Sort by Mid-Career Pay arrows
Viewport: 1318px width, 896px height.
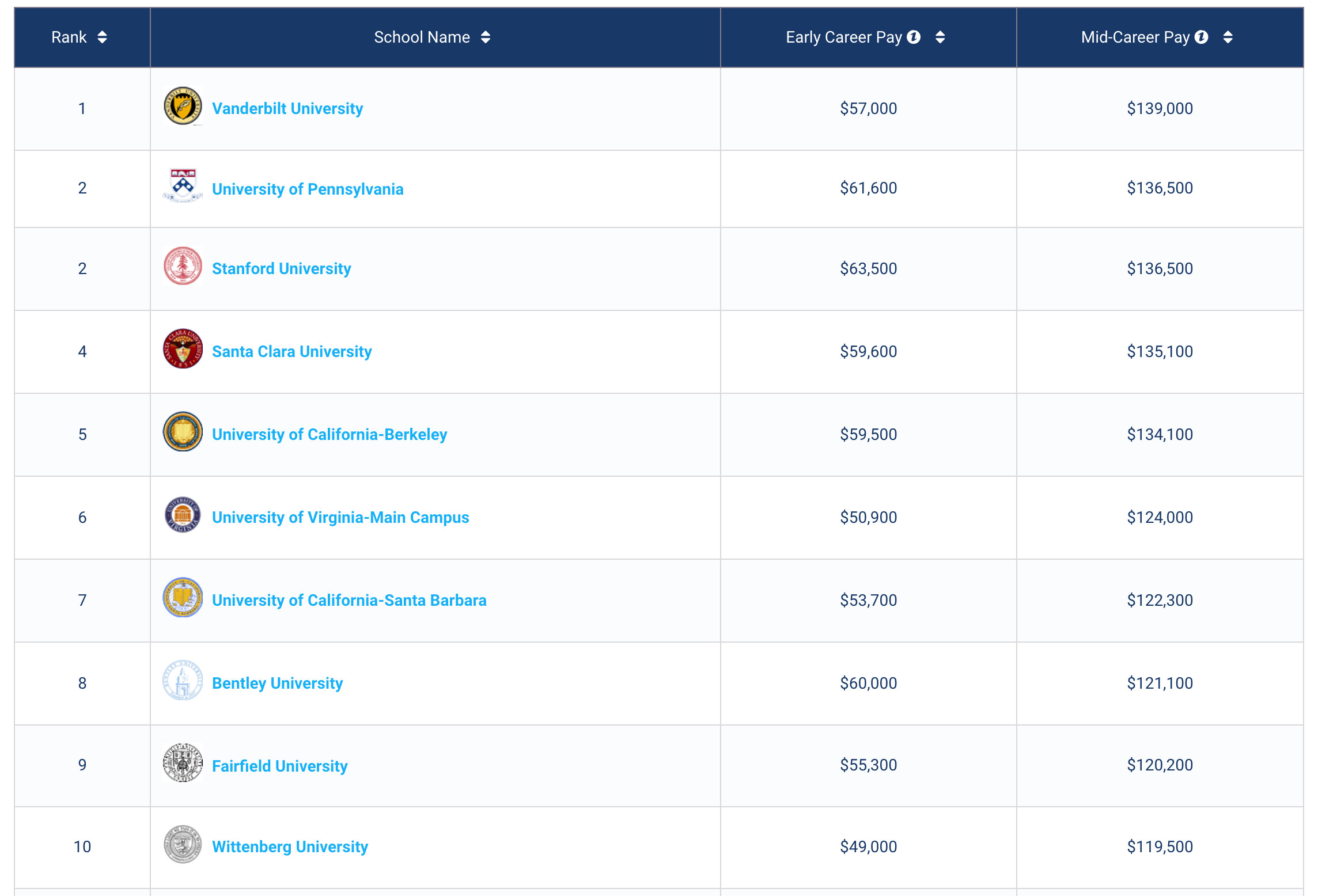pos(1228,37)
